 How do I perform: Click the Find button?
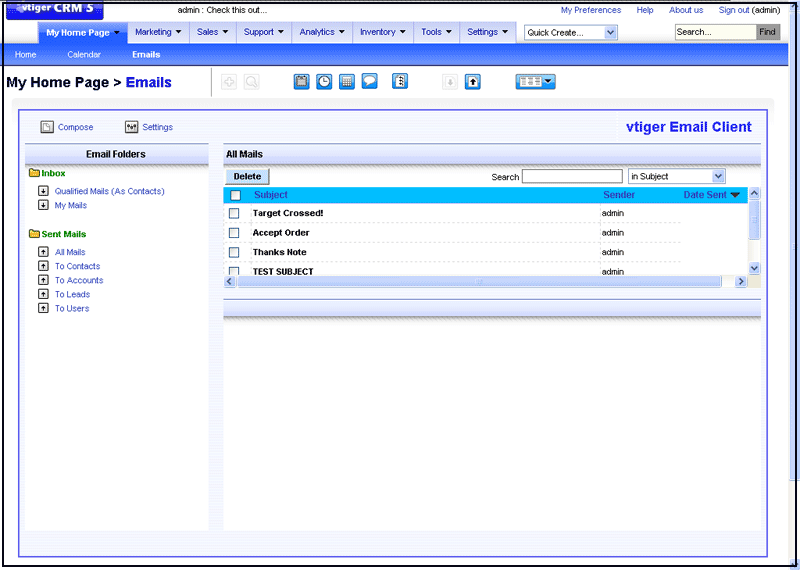tap(768, 32)
